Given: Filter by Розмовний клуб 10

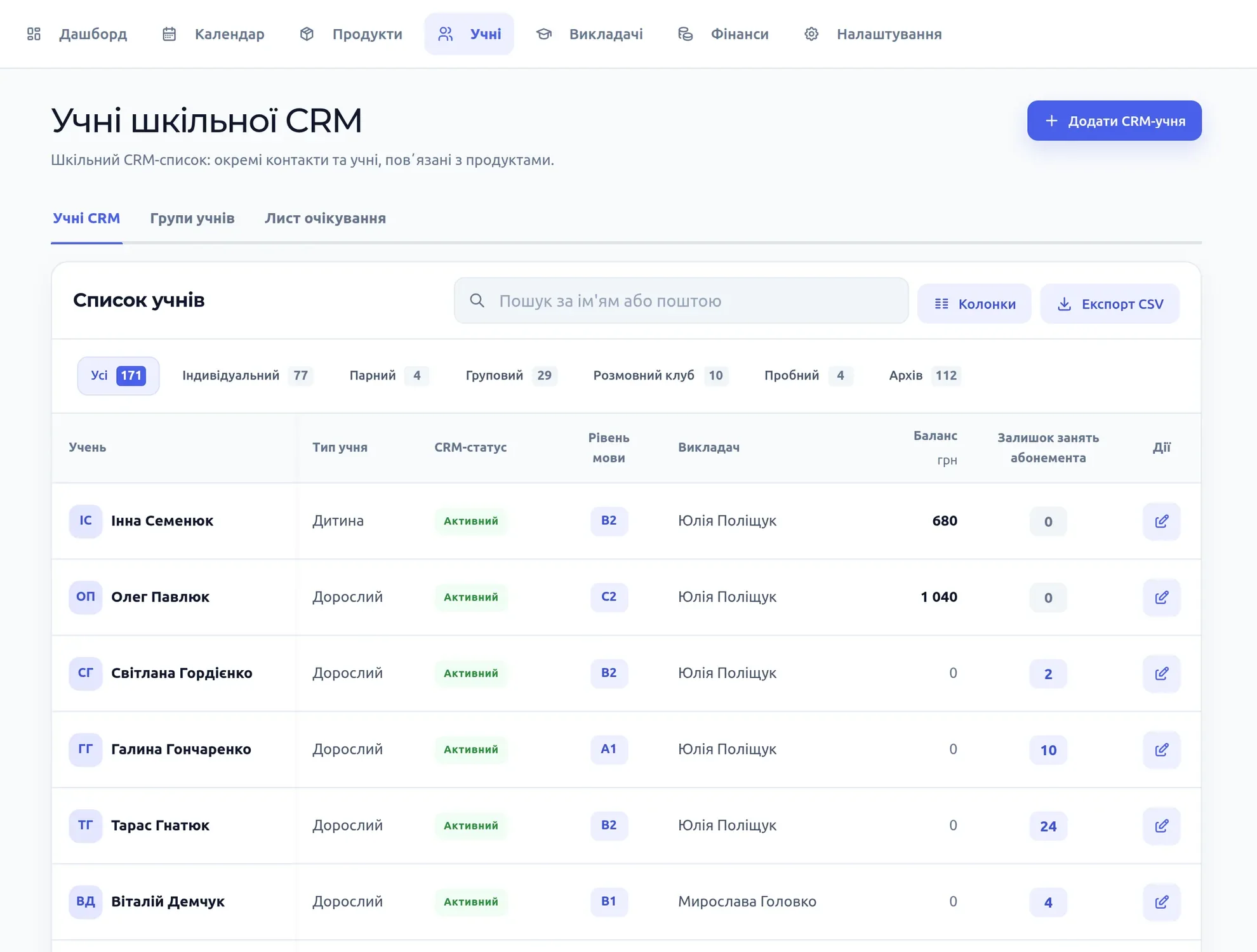Looking at the screenshot, I should click(660, 376).
